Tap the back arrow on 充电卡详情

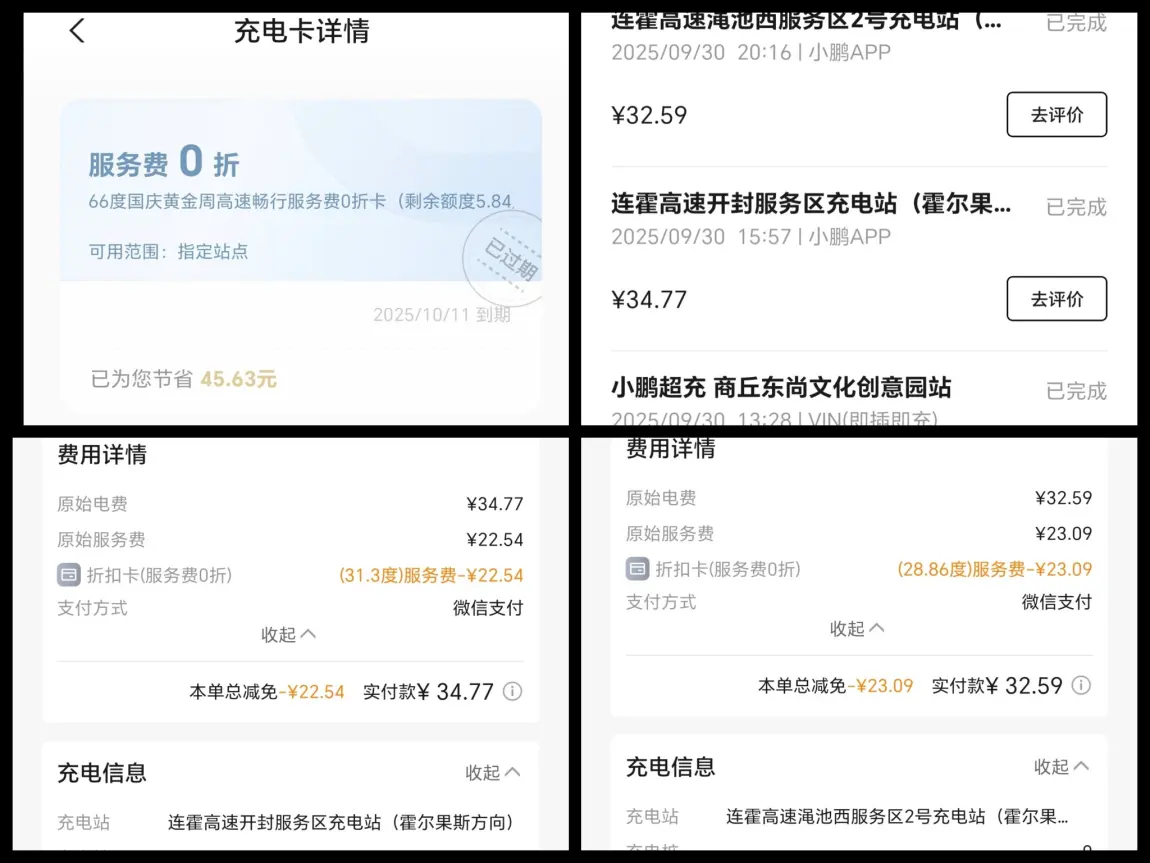click(x=77, y=31)
